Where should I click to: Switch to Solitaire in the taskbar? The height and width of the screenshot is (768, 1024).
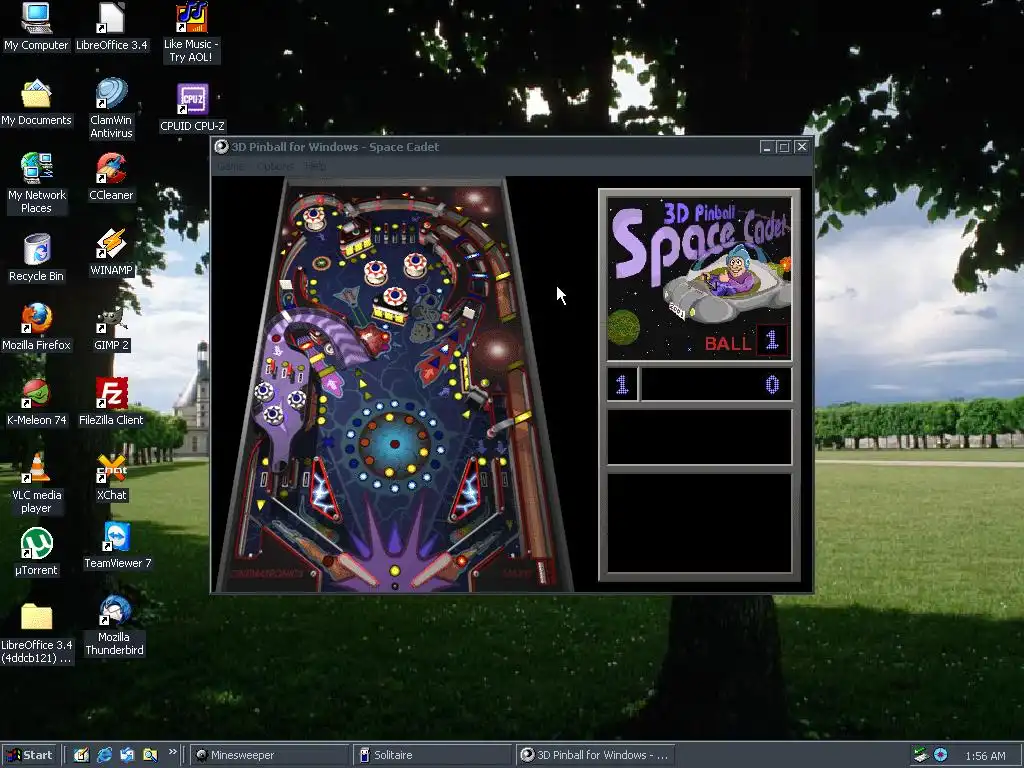(432, 755)
